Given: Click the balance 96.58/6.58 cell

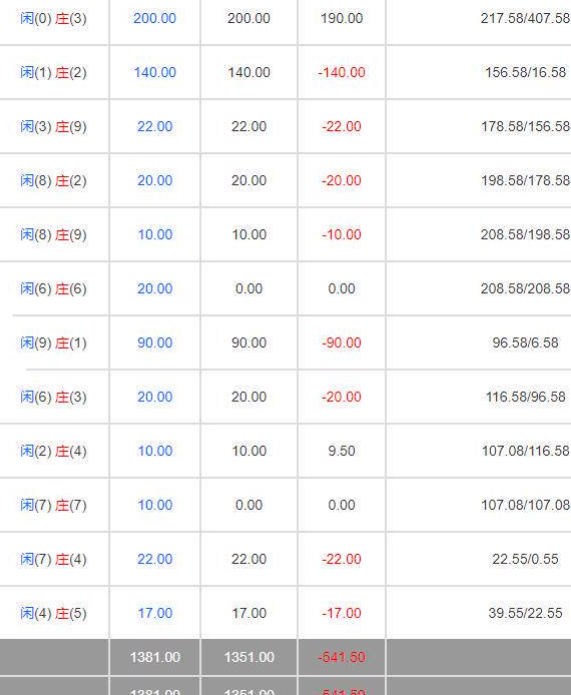Looking at the screenshot, I should coord(525,343).
